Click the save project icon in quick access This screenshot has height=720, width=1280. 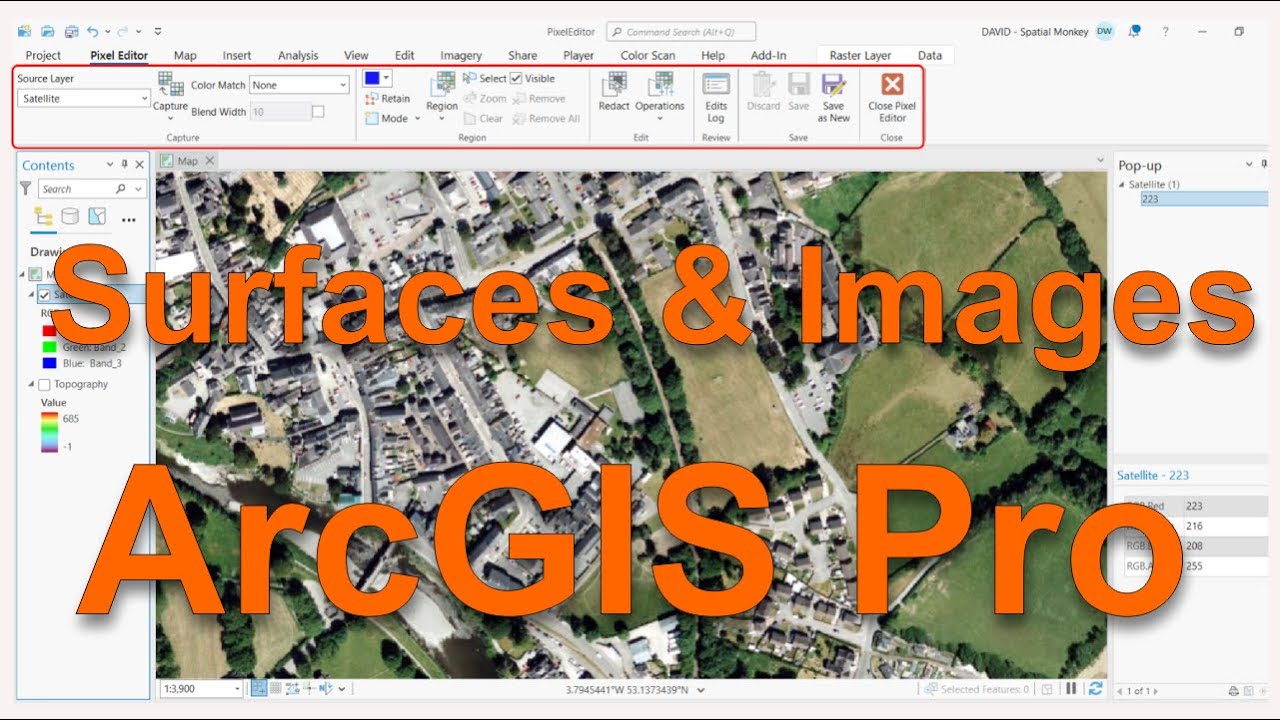(71, 32)
